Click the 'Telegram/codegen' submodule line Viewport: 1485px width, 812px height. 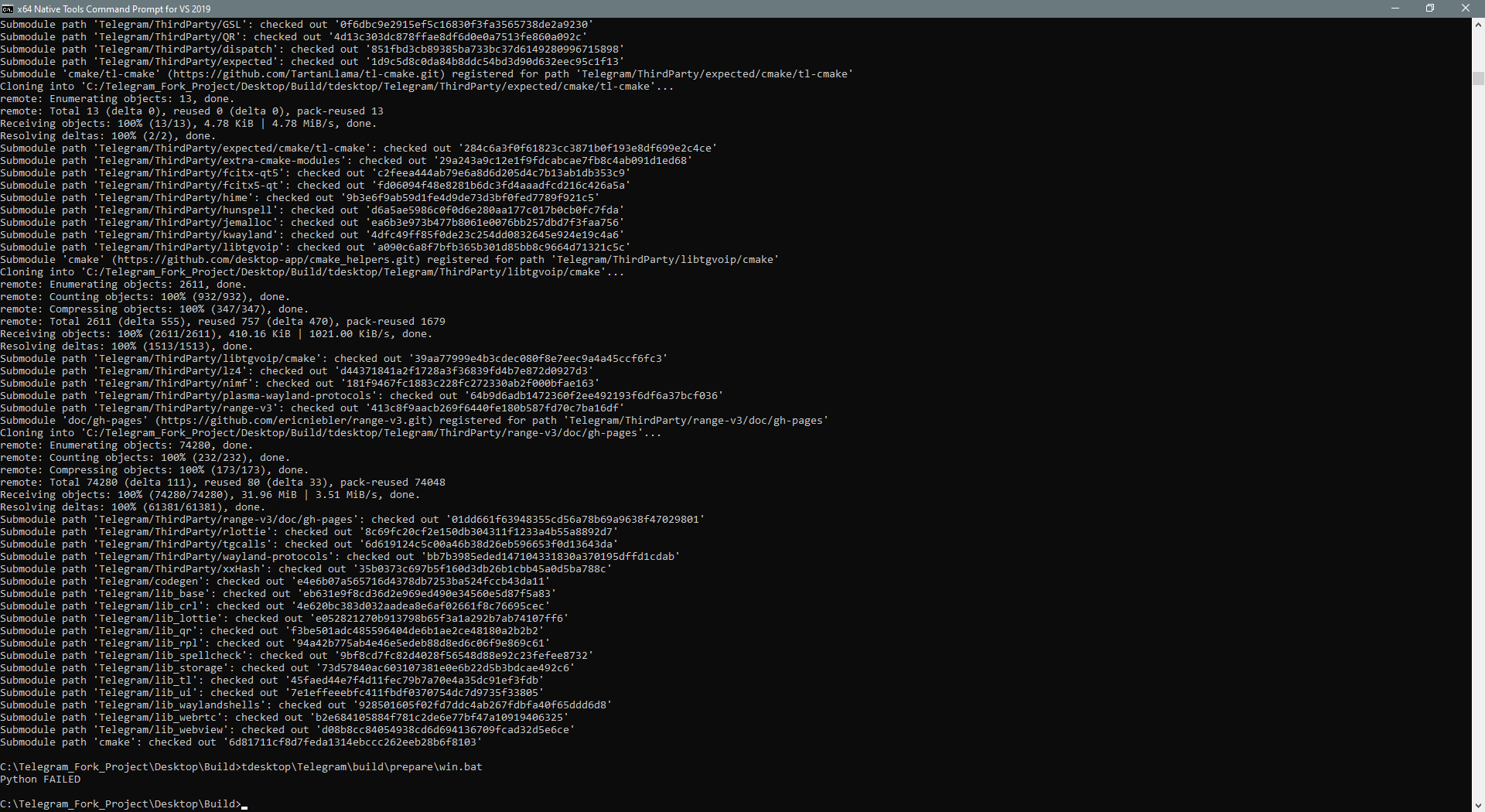tap(275, 582)
